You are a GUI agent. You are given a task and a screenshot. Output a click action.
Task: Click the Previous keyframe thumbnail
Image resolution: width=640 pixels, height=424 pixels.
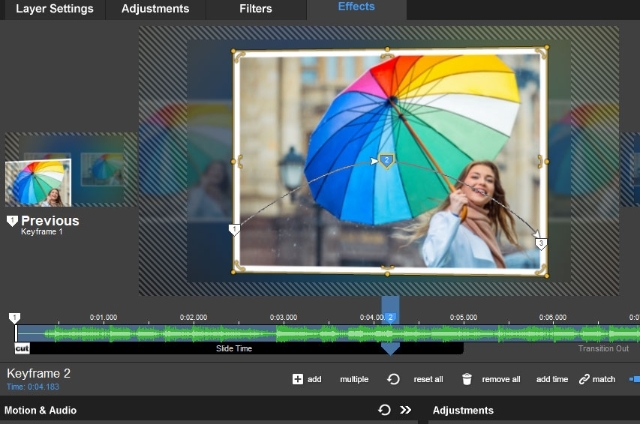39,182
